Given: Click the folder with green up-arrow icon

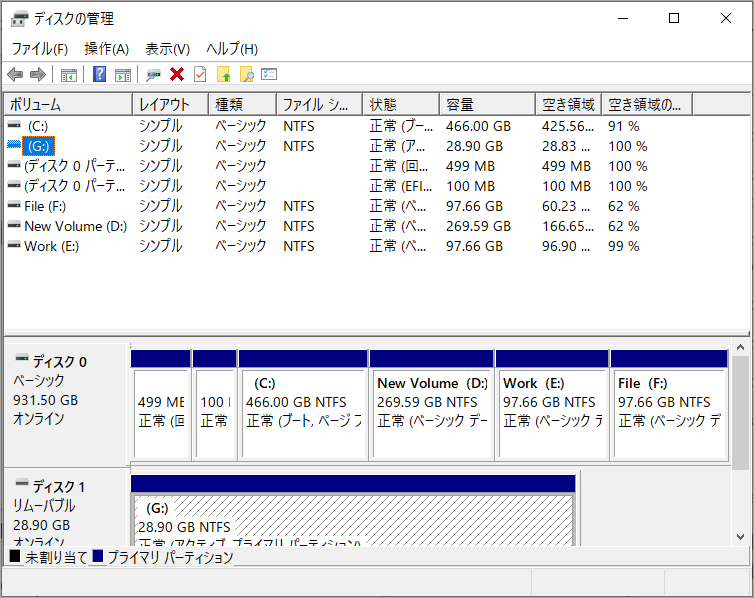Looking at the screenshot, I should pyautogui.click(x=224, y=75).
